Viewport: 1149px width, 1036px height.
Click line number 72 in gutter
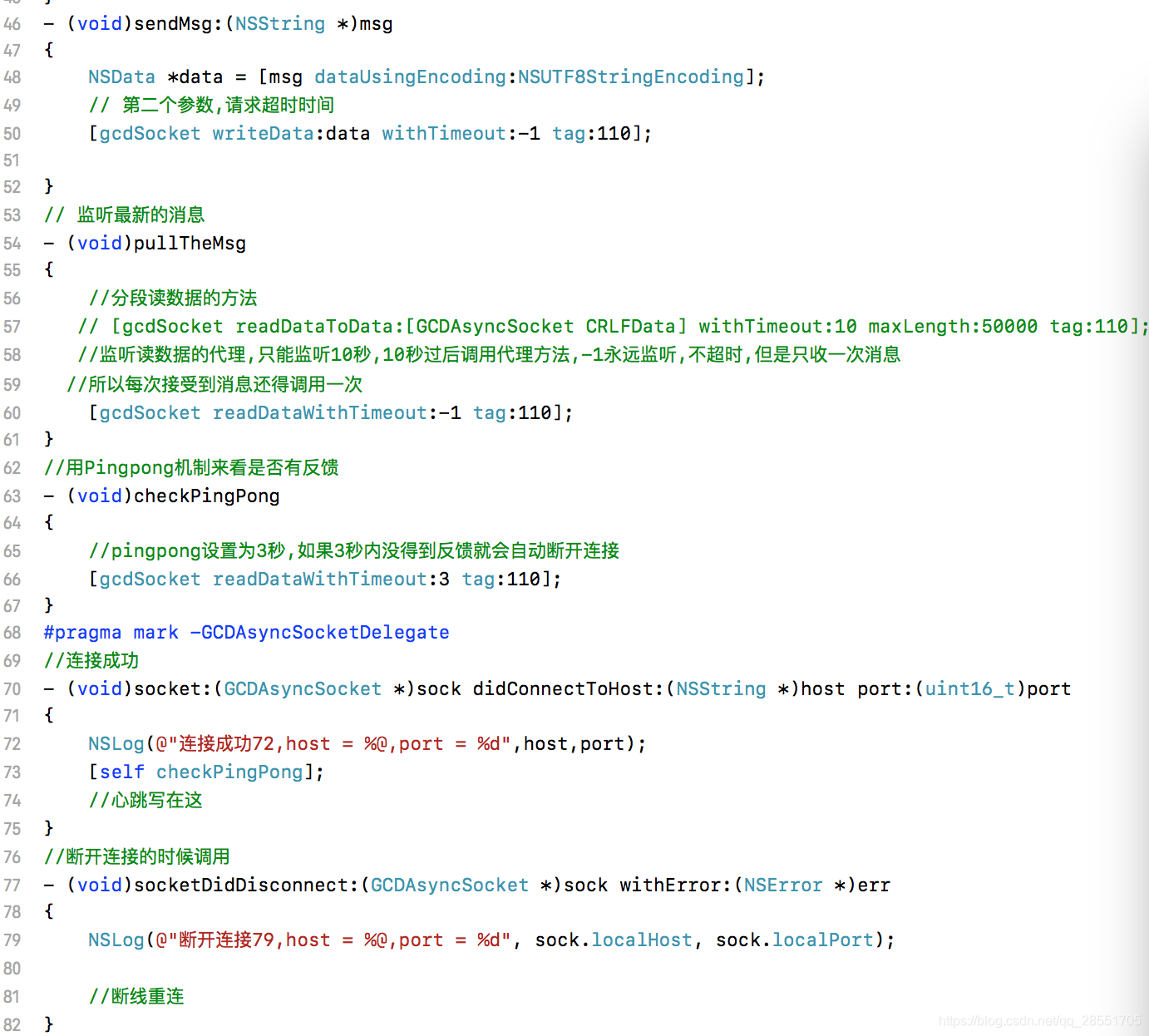[12, 744]
